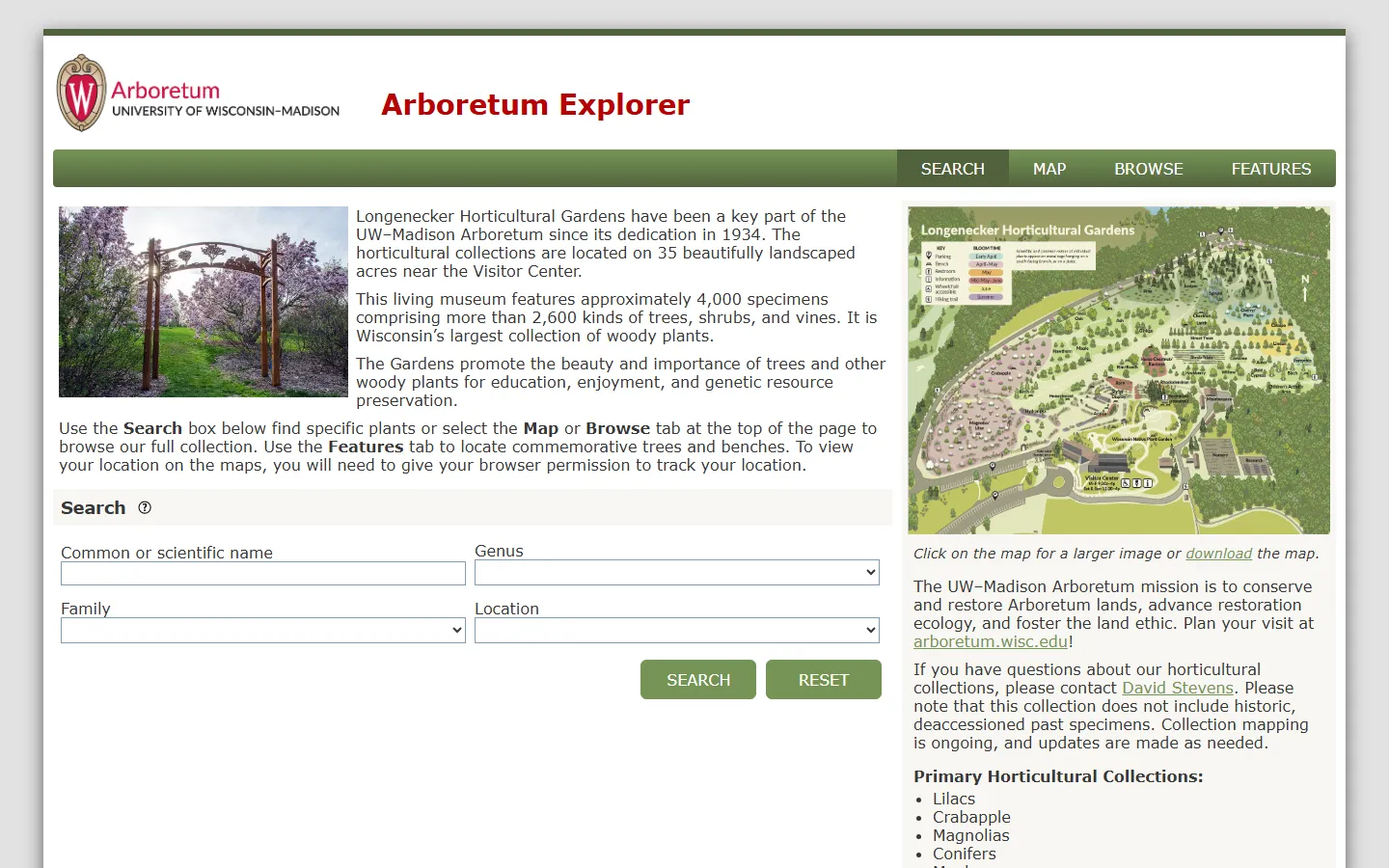Visit the arboretum.wisc.edu link

pyautogui.click(x=991, y=641)
